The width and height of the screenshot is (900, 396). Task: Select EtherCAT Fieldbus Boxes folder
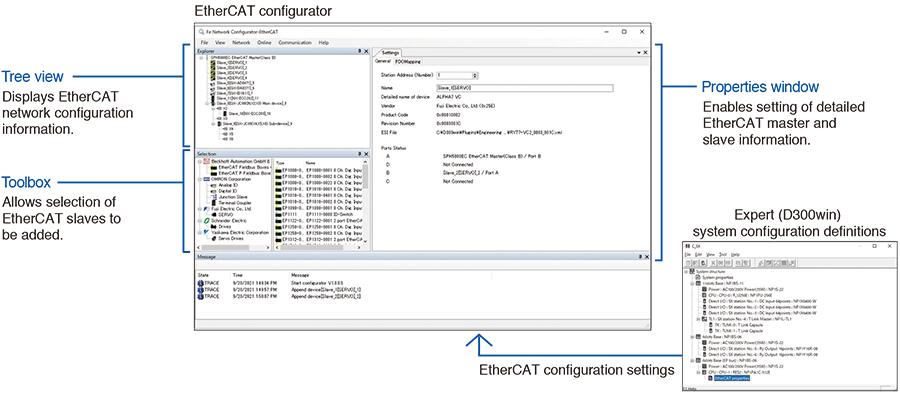pyautogui.click(x=243, y=167)
